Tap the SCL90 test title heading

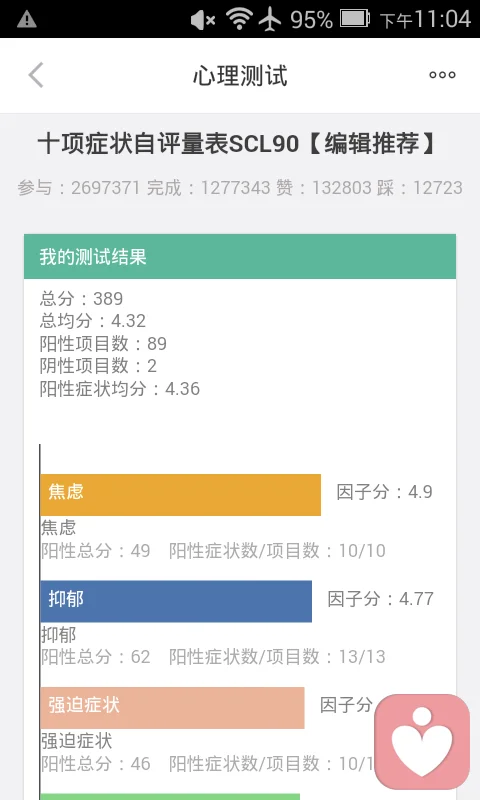(237, 143)
